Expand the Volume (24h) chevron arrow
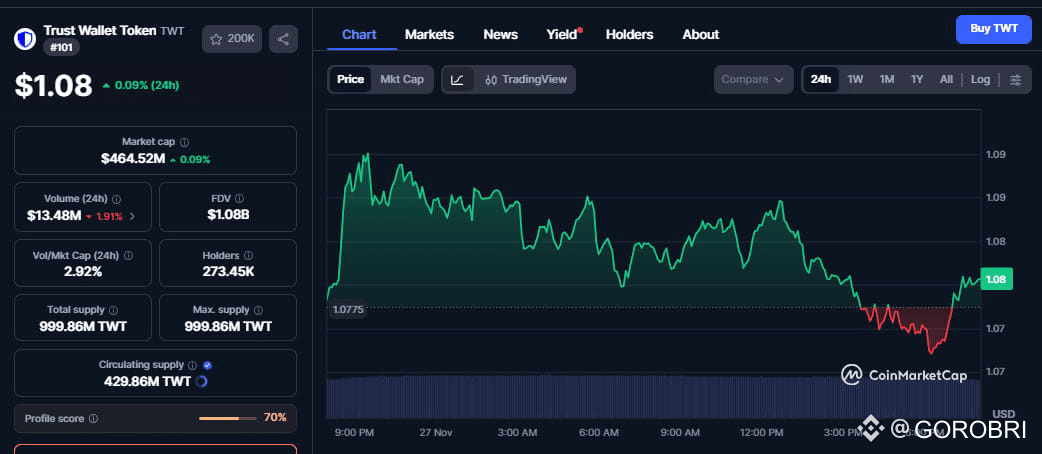This screenshot has height=454, width=1042. 133,216
